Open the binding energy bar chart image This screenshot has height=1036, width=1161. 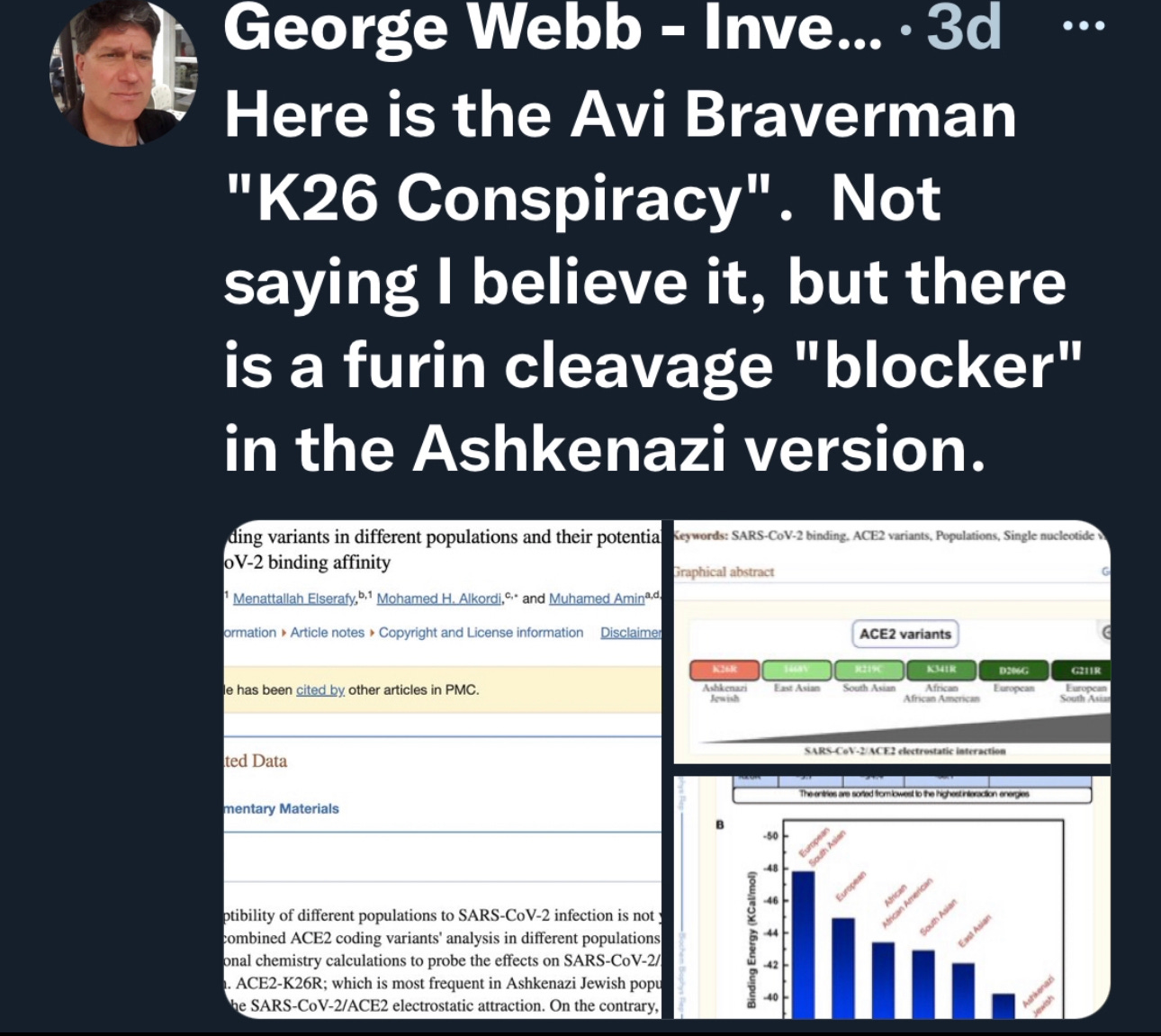click(892, 897)
